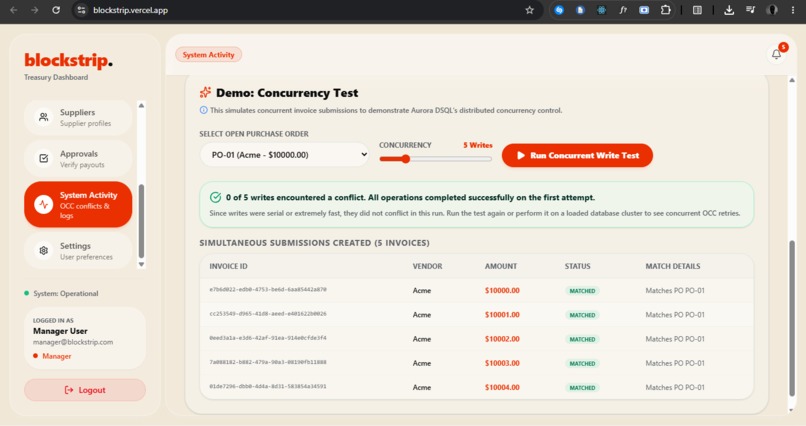This screenshot has height=426, width=806.
Task: Click the browser back arrow
Action: click(13, 10)
